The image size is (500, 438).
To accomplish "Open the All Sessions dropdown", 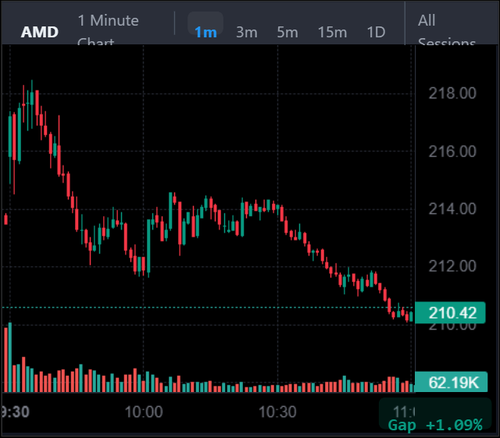I will (447, 29).
